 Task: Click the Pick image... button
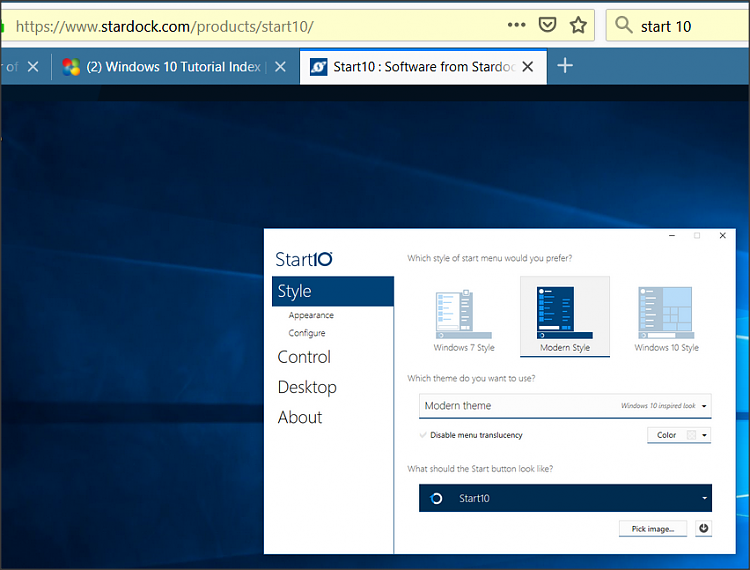click(x=653, y=529)
